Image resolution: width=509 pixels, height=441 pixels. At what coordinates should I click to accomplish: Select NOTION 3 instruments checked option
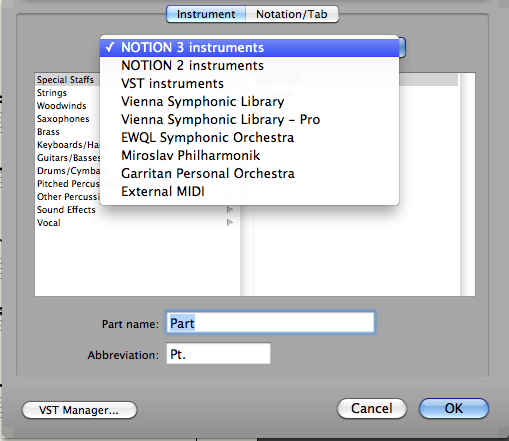coord(249,48)
